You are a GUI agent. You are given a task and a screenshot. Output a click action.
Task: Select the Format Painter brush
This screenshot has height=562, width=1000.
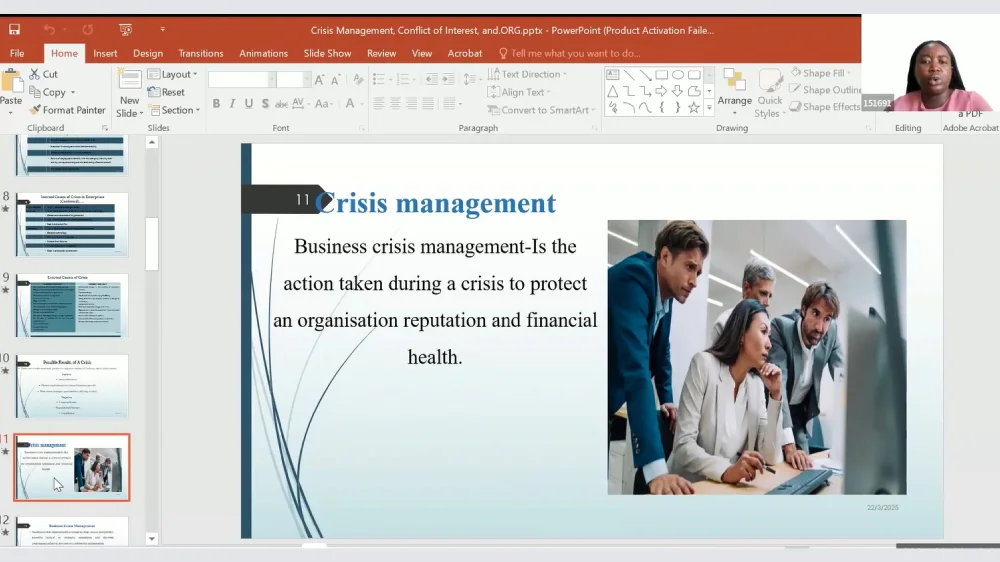tap(36, 110)
